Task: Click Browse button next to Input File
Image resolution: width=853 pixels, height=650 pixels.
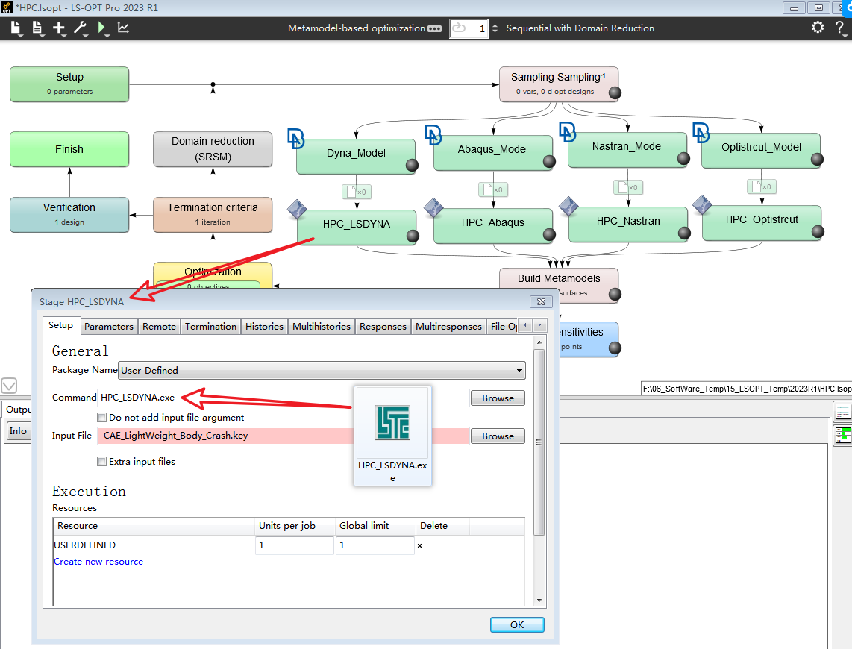Action: tap(498, 436)
